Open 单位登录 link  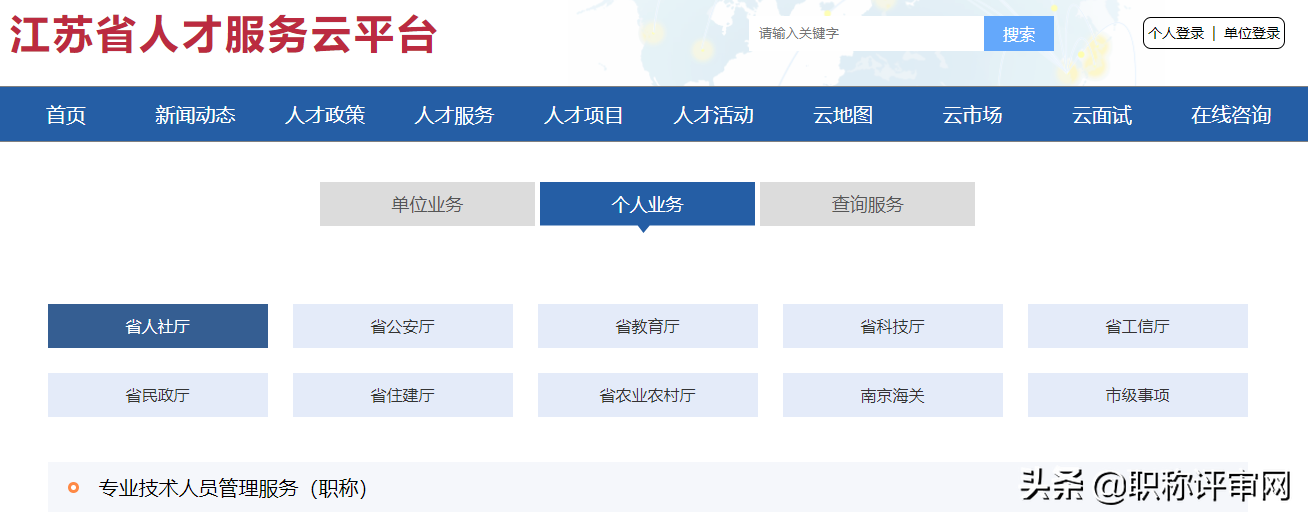[1252, 33]
